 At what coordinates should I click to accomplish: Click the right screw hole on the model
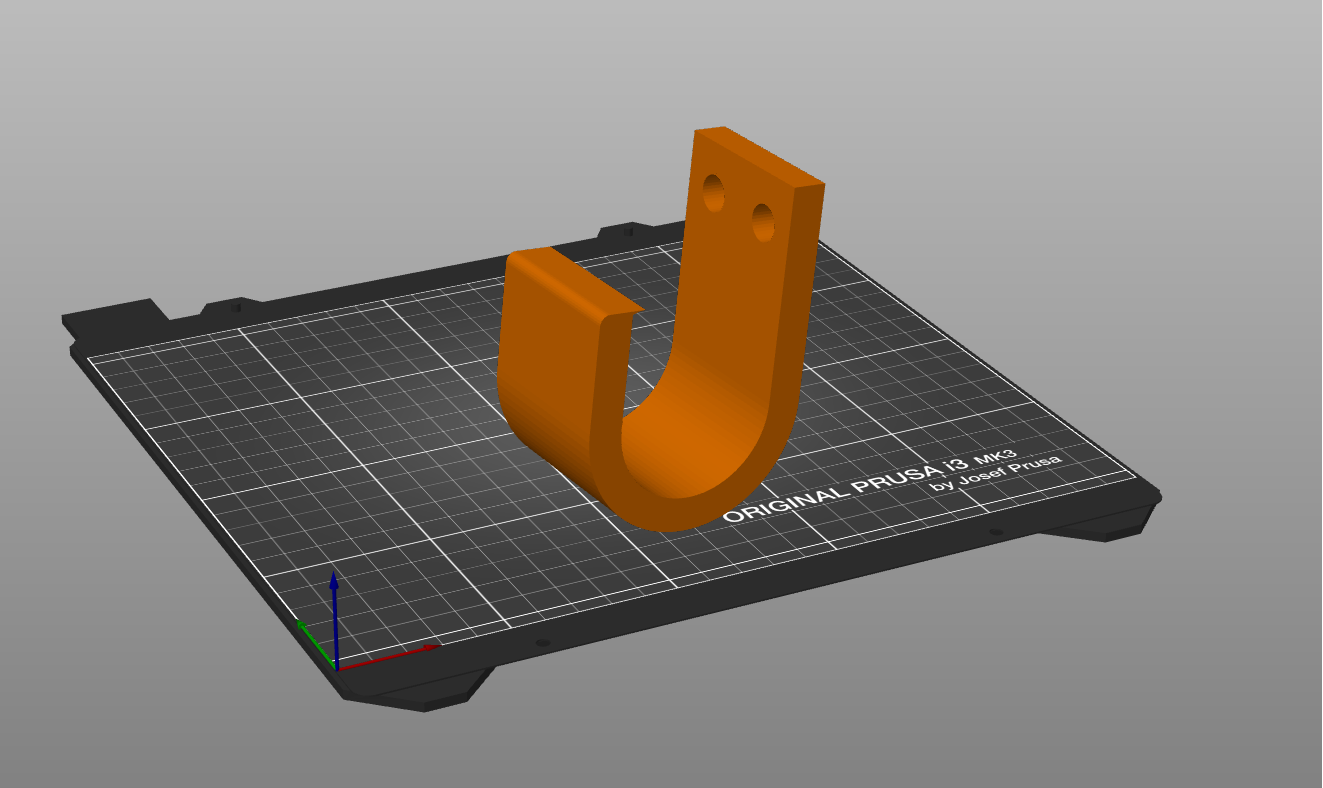click(x=761, y=221)
